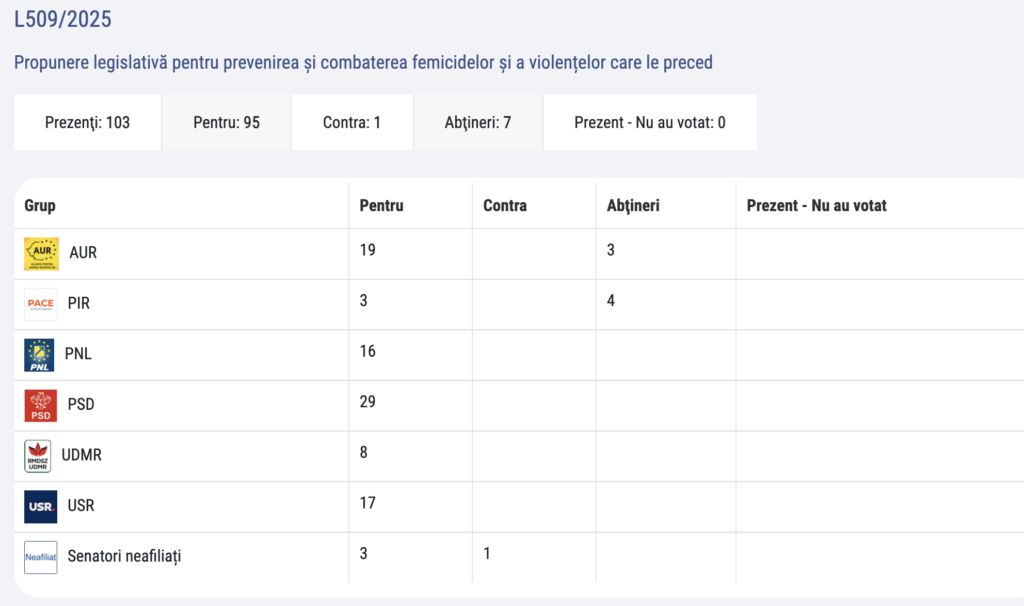The image size is (1024, 606).
Task: Click the PNL party logo icon
Action: 41,355
